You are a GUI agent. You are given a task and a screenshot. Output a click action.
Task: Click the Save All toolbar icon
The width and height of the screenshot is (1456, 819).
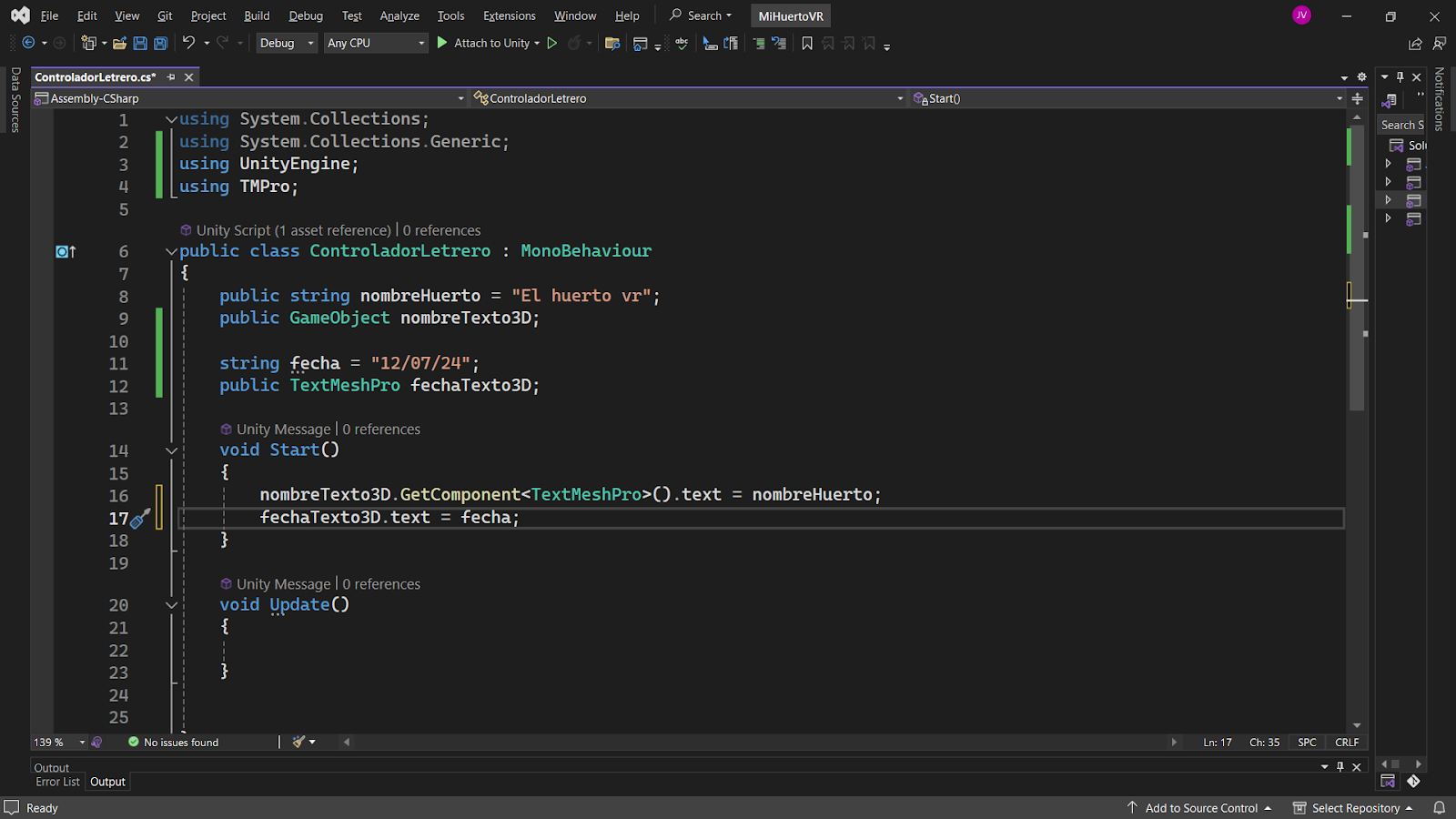coord(160,43)
